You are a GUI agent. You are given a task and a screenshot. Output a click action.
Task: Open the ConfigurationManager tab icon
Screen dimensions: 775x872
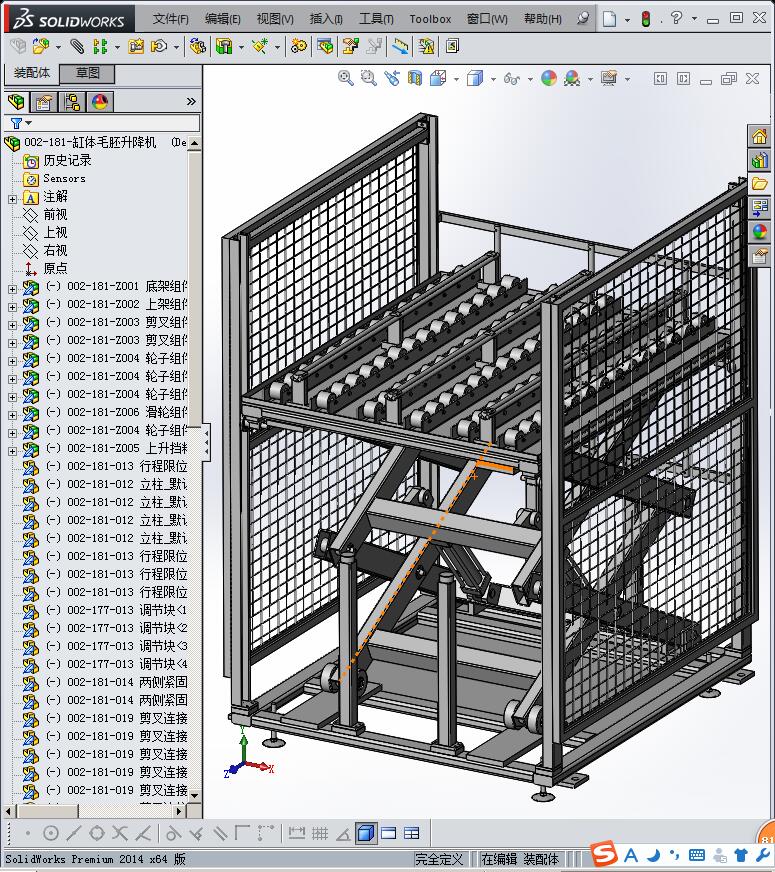[x=72, y=102]
